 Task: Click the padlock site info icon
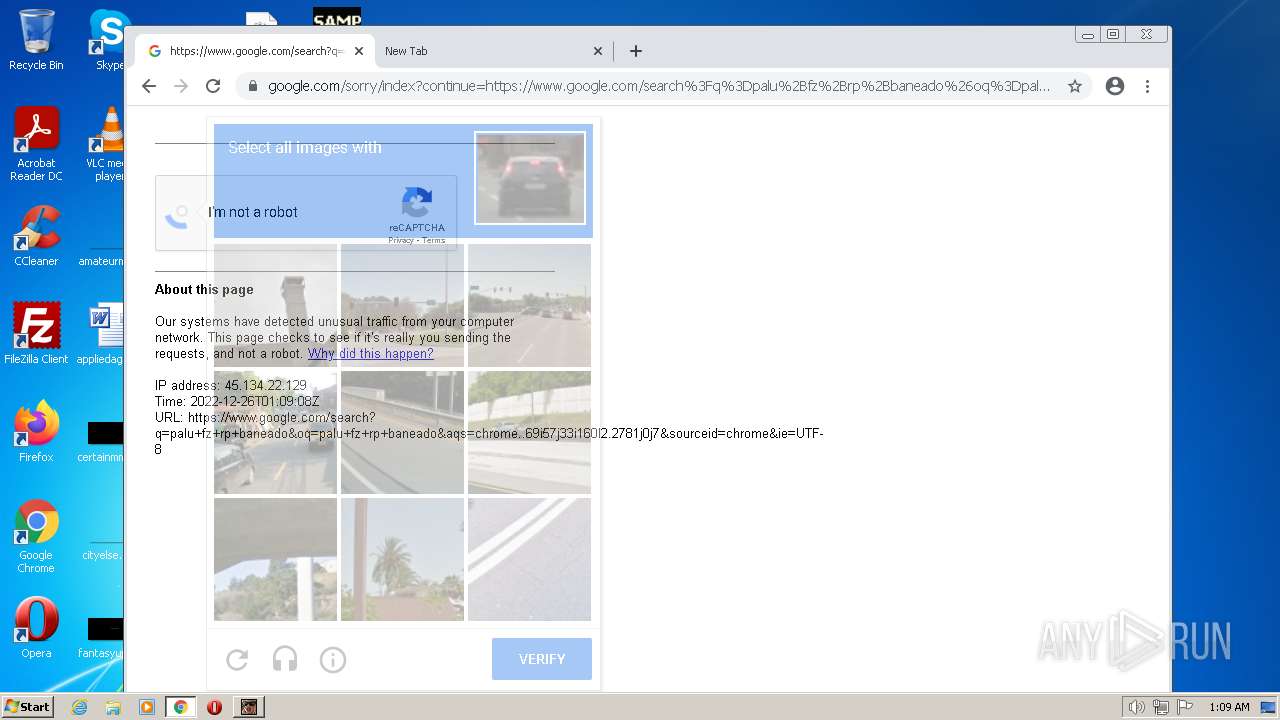pos(252,86)
